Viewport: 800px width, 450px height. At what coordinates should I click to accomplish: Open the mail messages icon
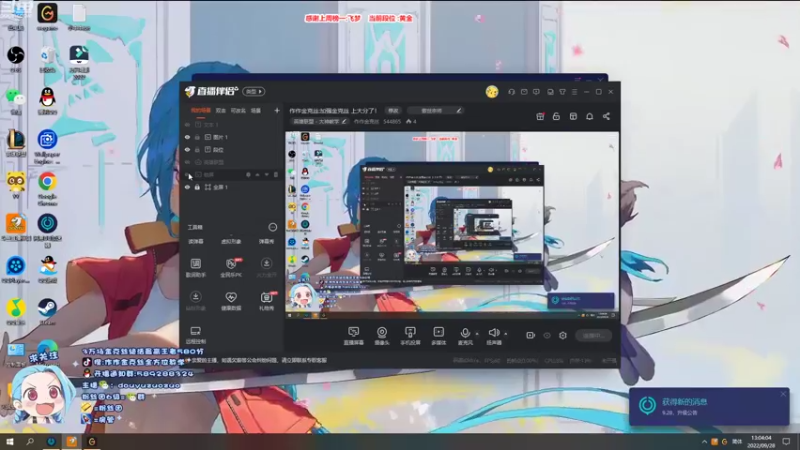point(524,92)
